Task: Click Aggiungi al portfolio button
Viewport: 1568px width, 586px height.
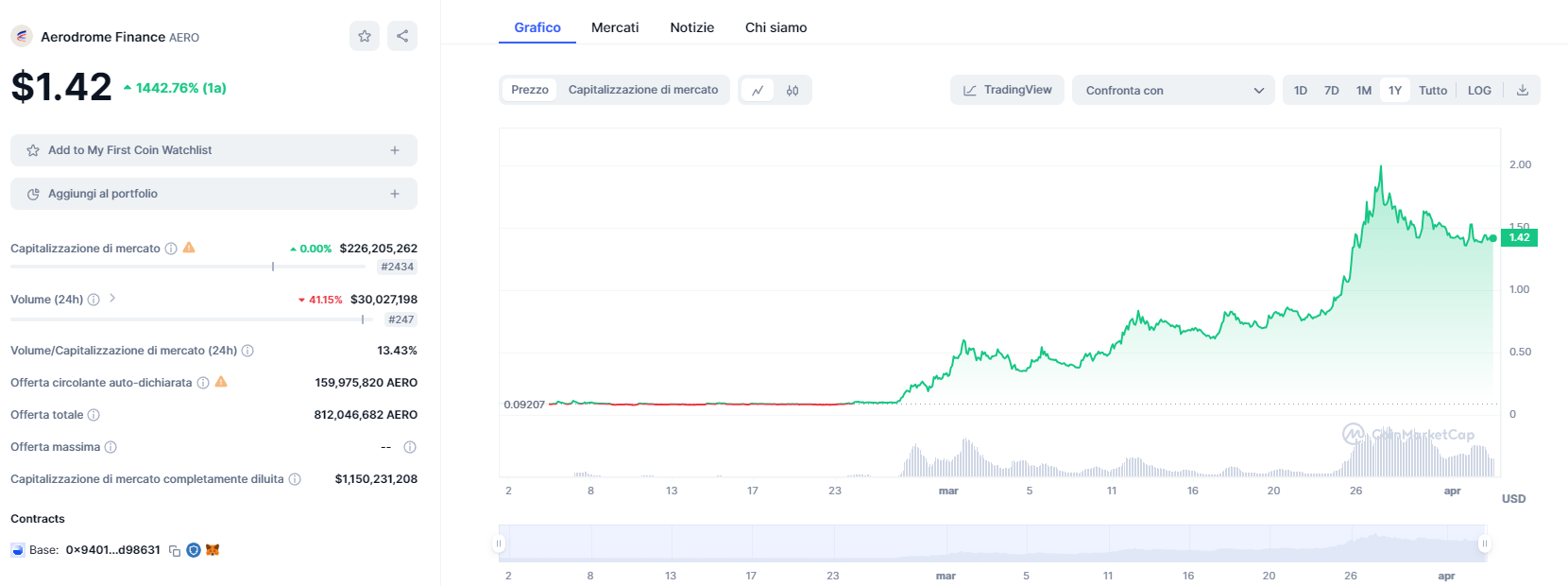Action: pyautogui.click(x=213, y=194)
